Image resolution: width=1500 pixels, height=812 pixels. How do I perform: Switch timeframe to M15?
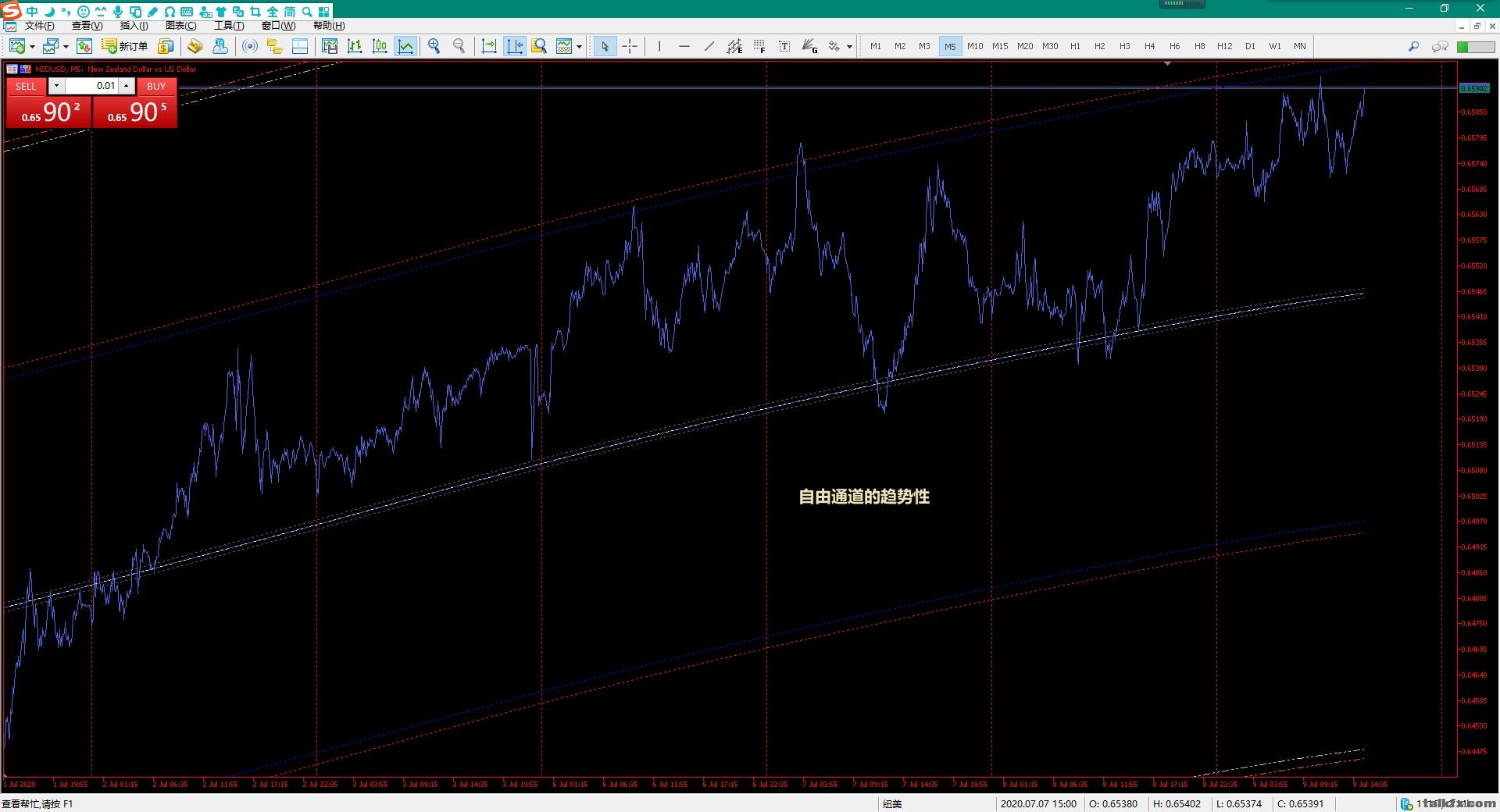tap(1000, 47)
